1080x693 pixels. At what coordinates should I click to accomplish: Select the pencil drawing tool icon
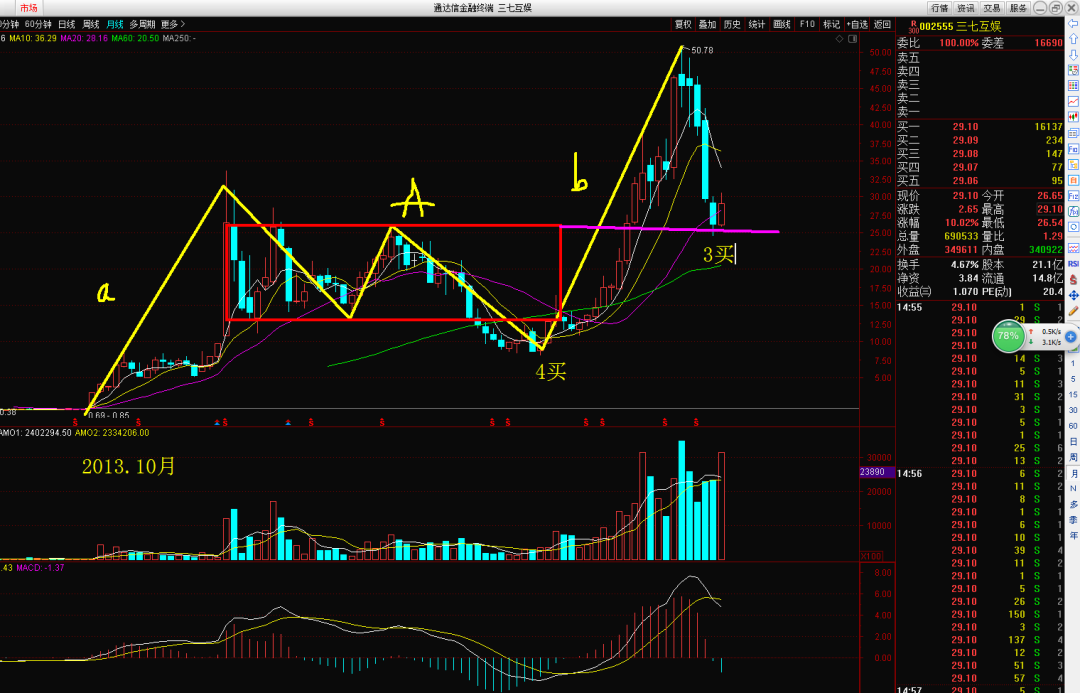[x=1073, y=312]
